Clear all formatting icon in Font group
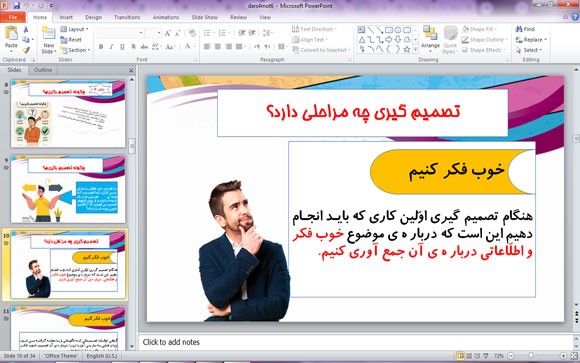 point(192,33)
